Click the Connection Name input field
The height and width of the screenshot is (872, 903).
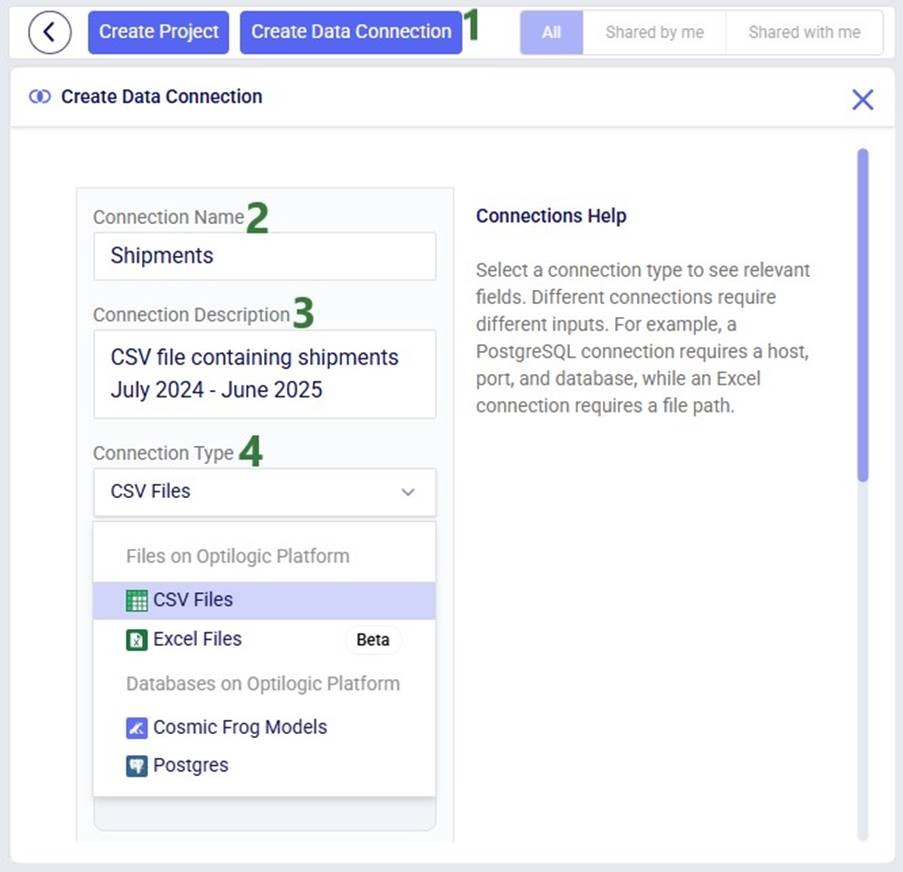[265, 256]
